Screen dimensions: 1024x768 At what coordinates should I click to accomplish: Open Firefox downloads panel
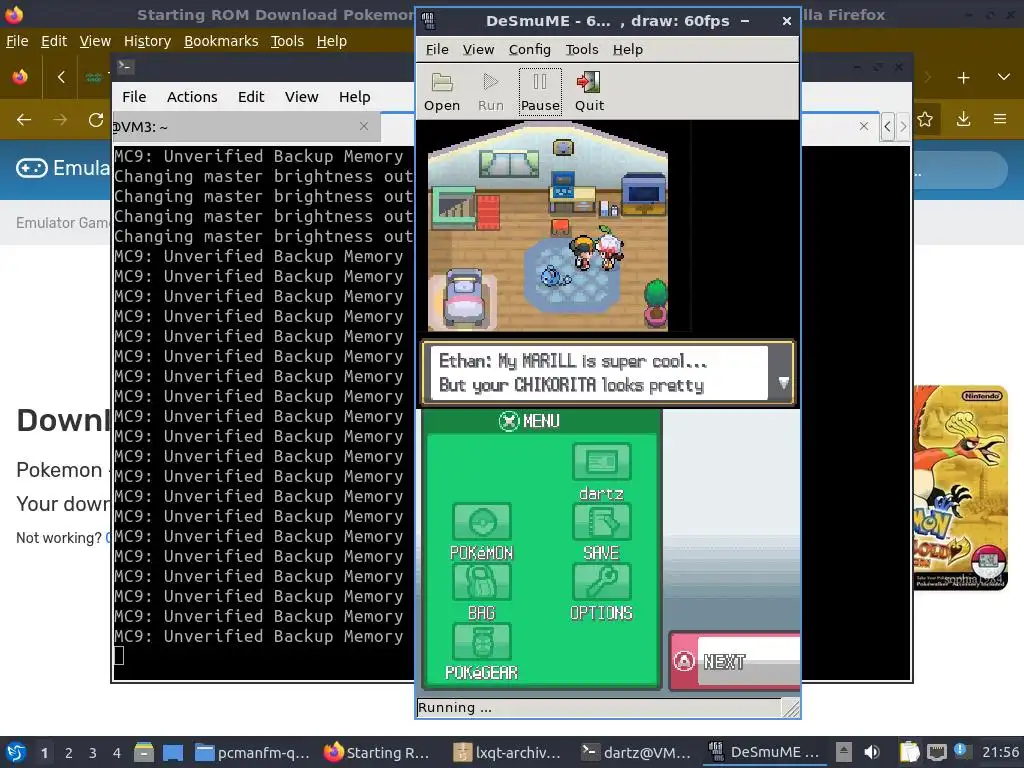[963, 119]
